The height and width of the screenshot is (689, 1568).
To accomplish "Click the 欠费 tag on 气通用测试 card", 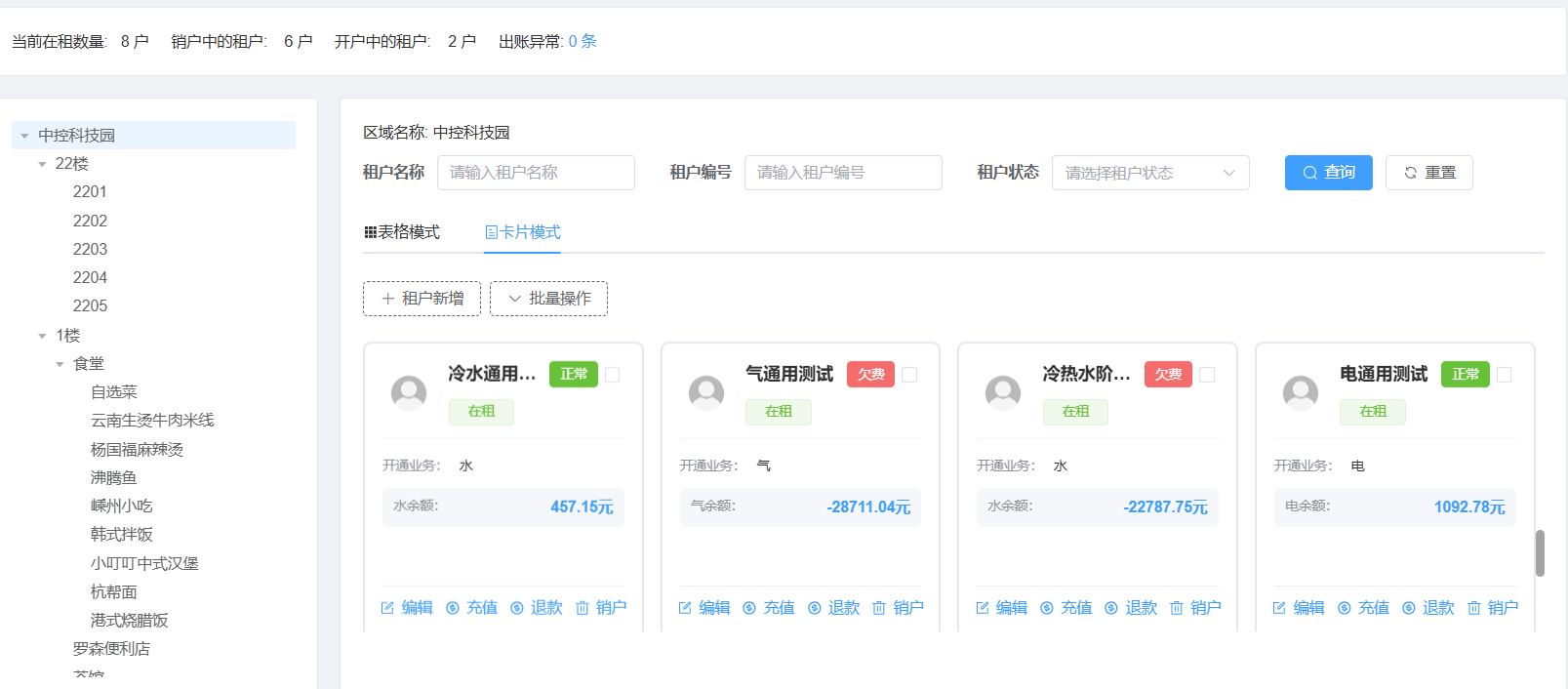I will 871,375.
